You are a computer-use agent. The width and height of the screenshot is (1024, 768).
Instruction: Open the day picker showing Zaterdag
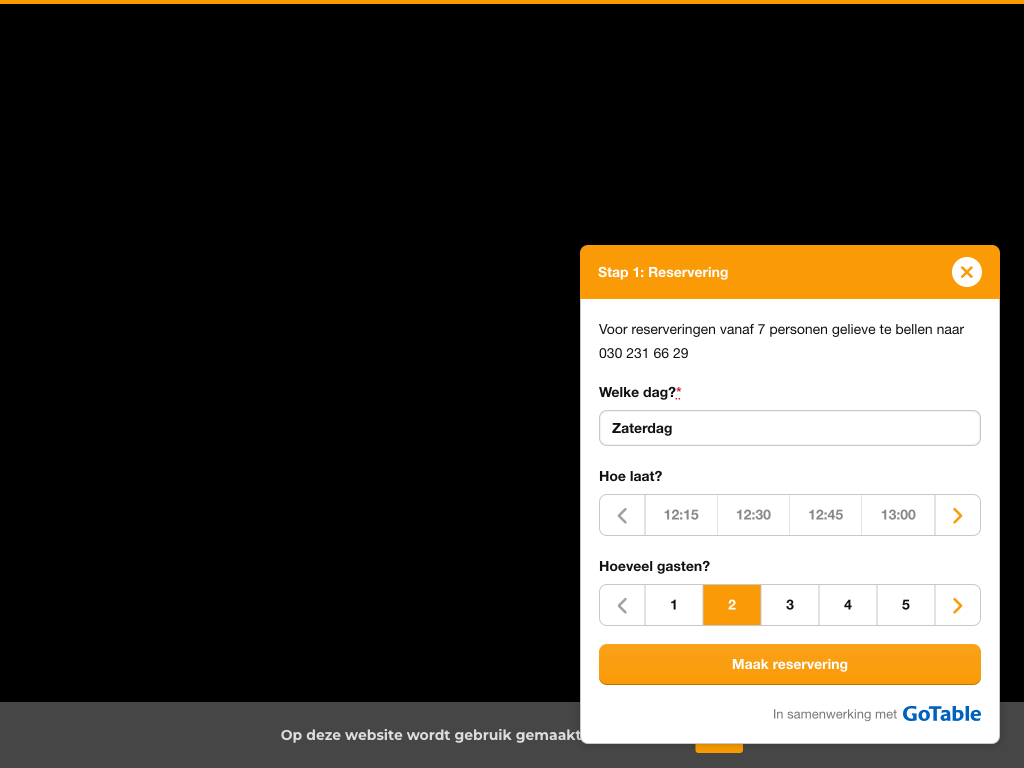789,428
